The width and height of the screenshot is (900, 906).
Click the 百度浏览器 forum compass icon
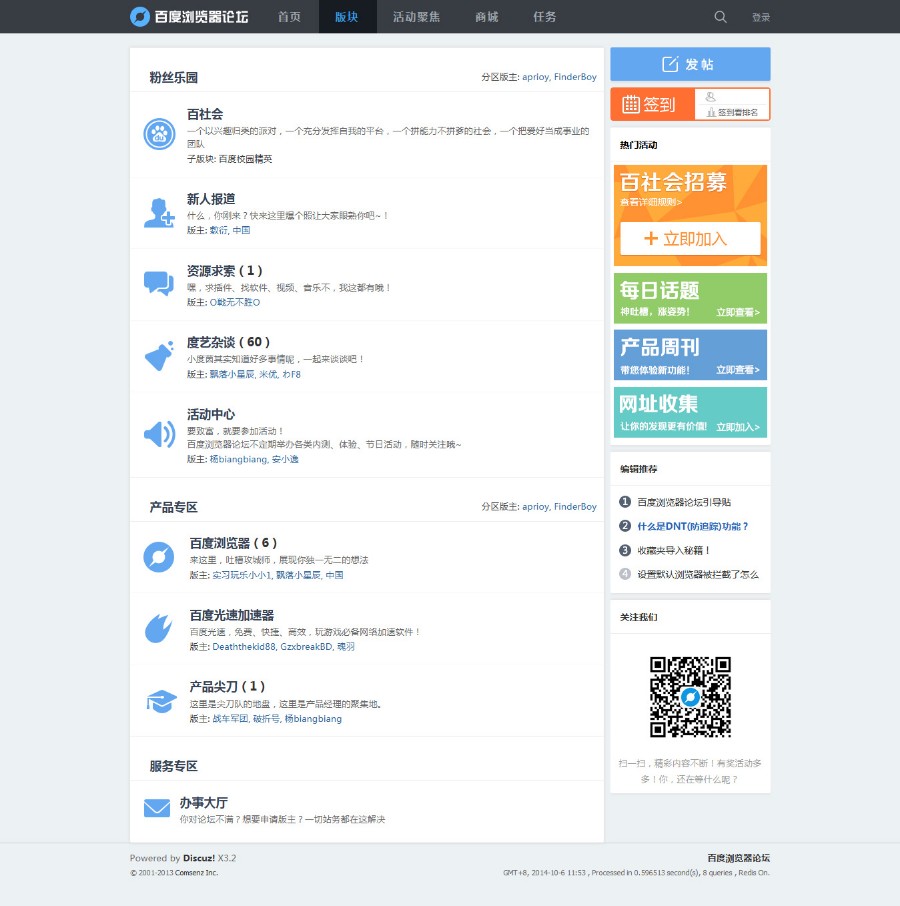(159, 557)
